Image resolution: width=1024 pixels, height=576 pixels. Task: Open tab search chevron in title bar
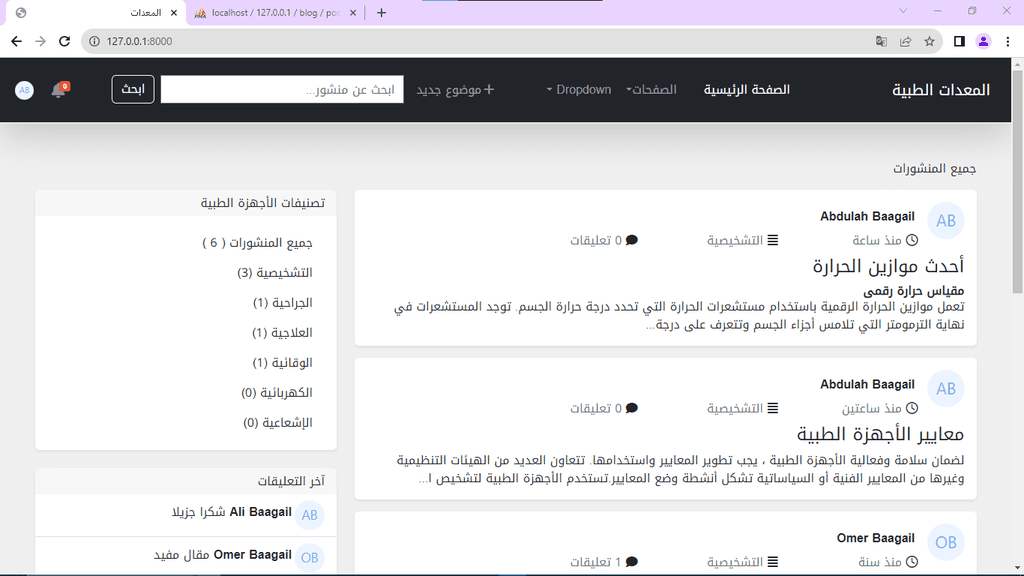pos(903,11)
